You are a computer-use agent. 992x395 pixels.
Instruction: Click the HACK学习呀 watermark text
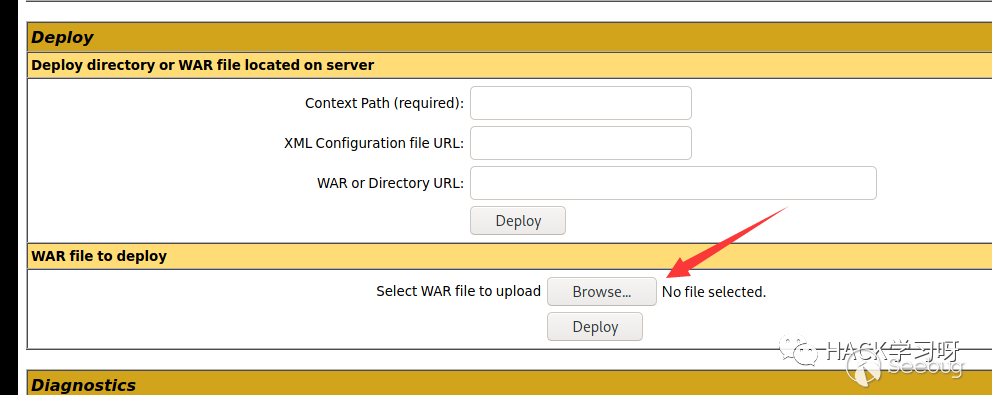tap(892, 351)
